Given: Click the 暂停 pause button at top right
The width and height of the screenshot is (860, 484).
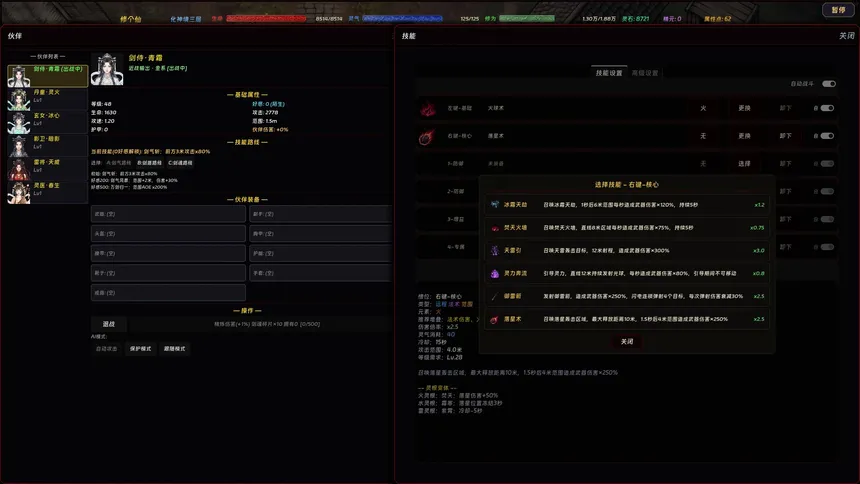Looking at the screenshot, I should (x=838, y=10).
